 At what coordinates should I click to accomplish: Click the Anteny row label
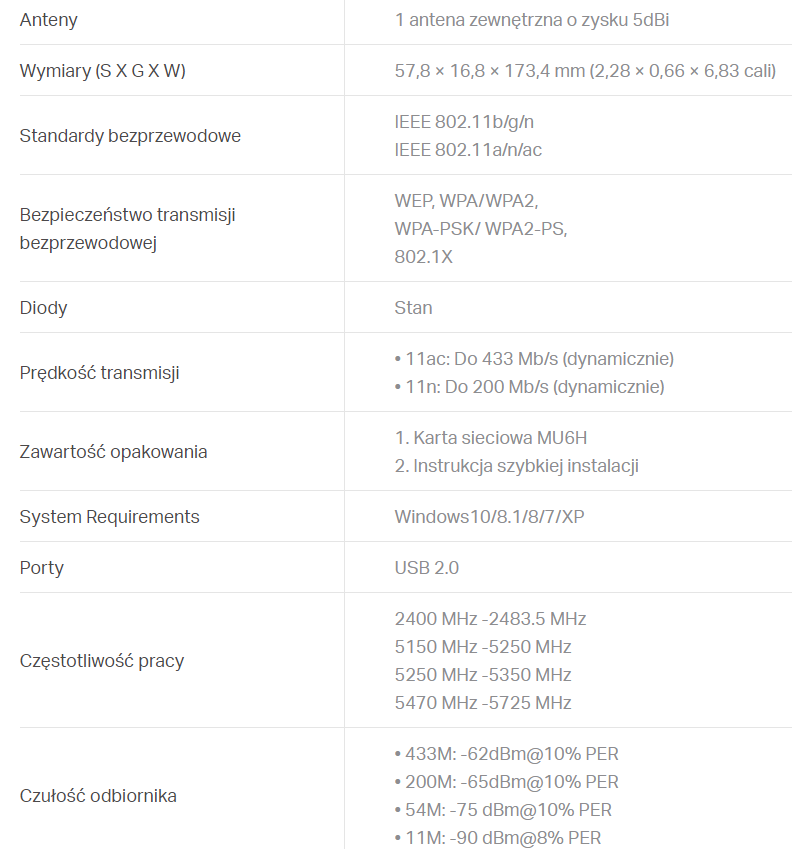pos(49,20)
